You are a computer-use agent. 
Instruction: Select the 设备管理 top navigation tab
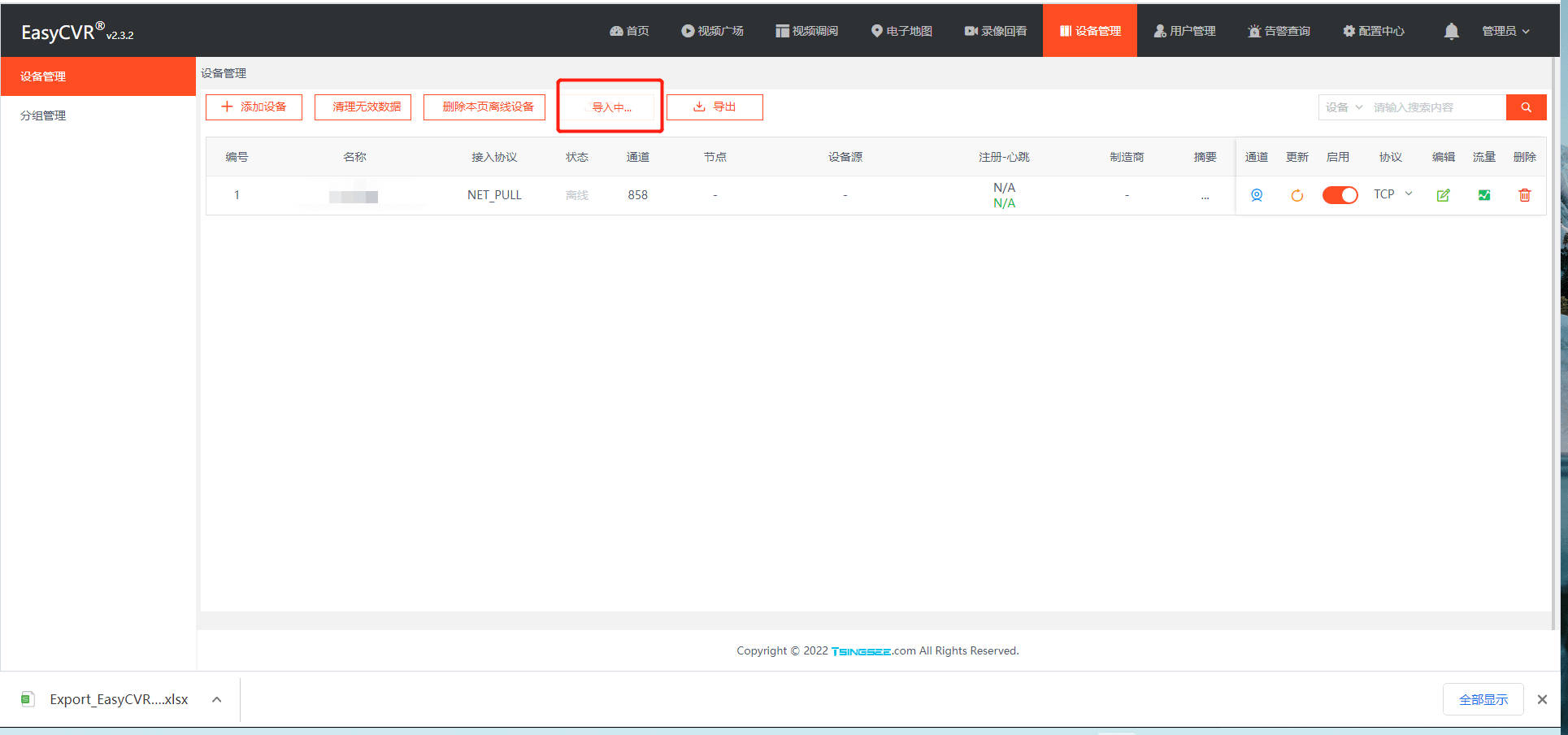[x=1090, y=31]
